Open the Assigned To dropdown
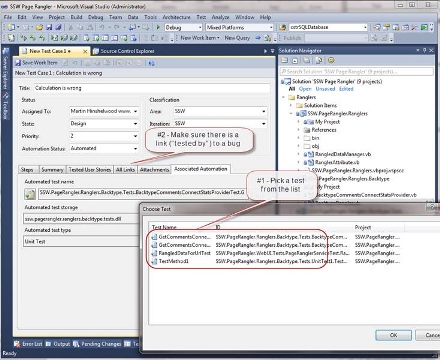This screenshot has height=360, width=440. point(135,111)
